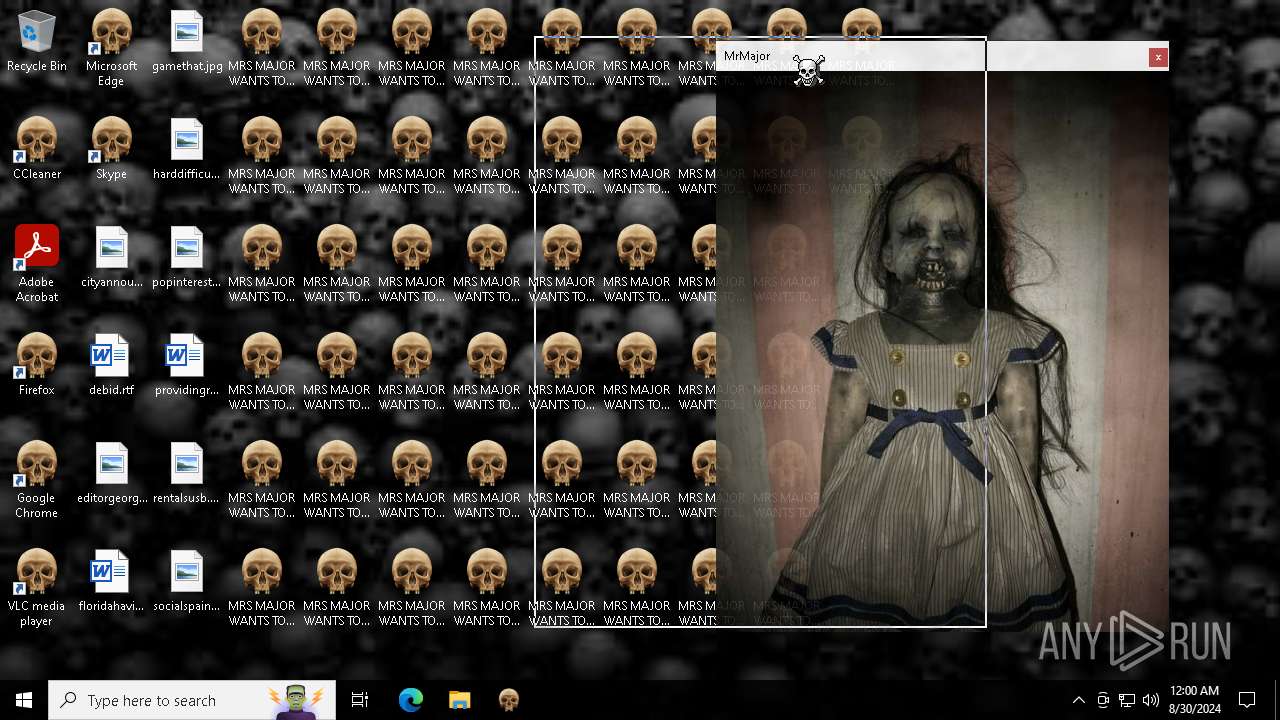Select the editorgeorg... image file

tap(111, 473)
